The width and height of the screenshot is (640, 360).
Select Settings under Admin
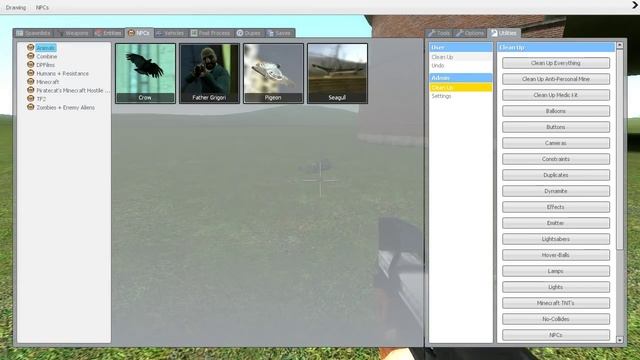(461, 96)
